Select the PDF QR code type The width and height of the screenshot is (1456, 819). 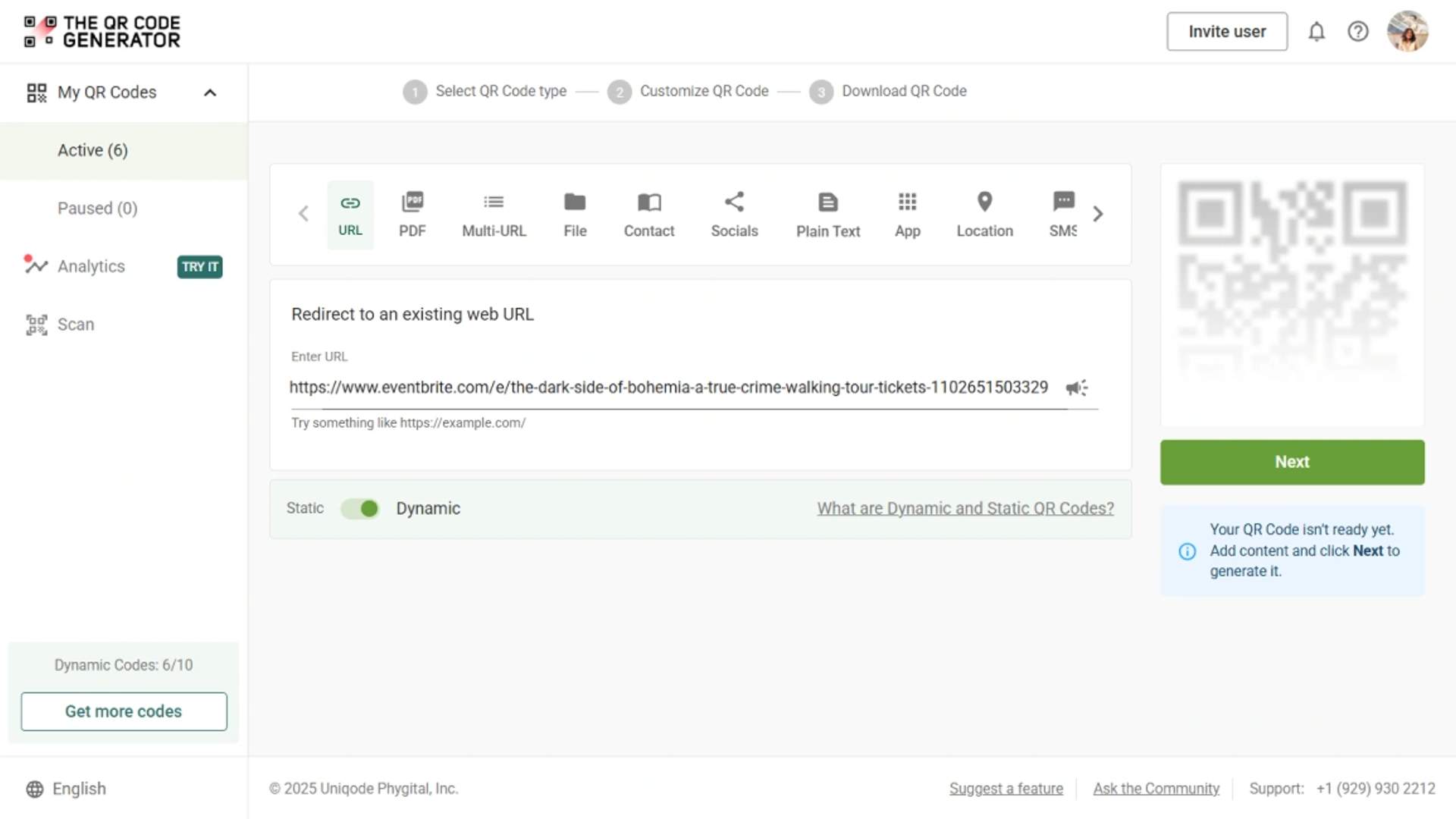[413, 215]
